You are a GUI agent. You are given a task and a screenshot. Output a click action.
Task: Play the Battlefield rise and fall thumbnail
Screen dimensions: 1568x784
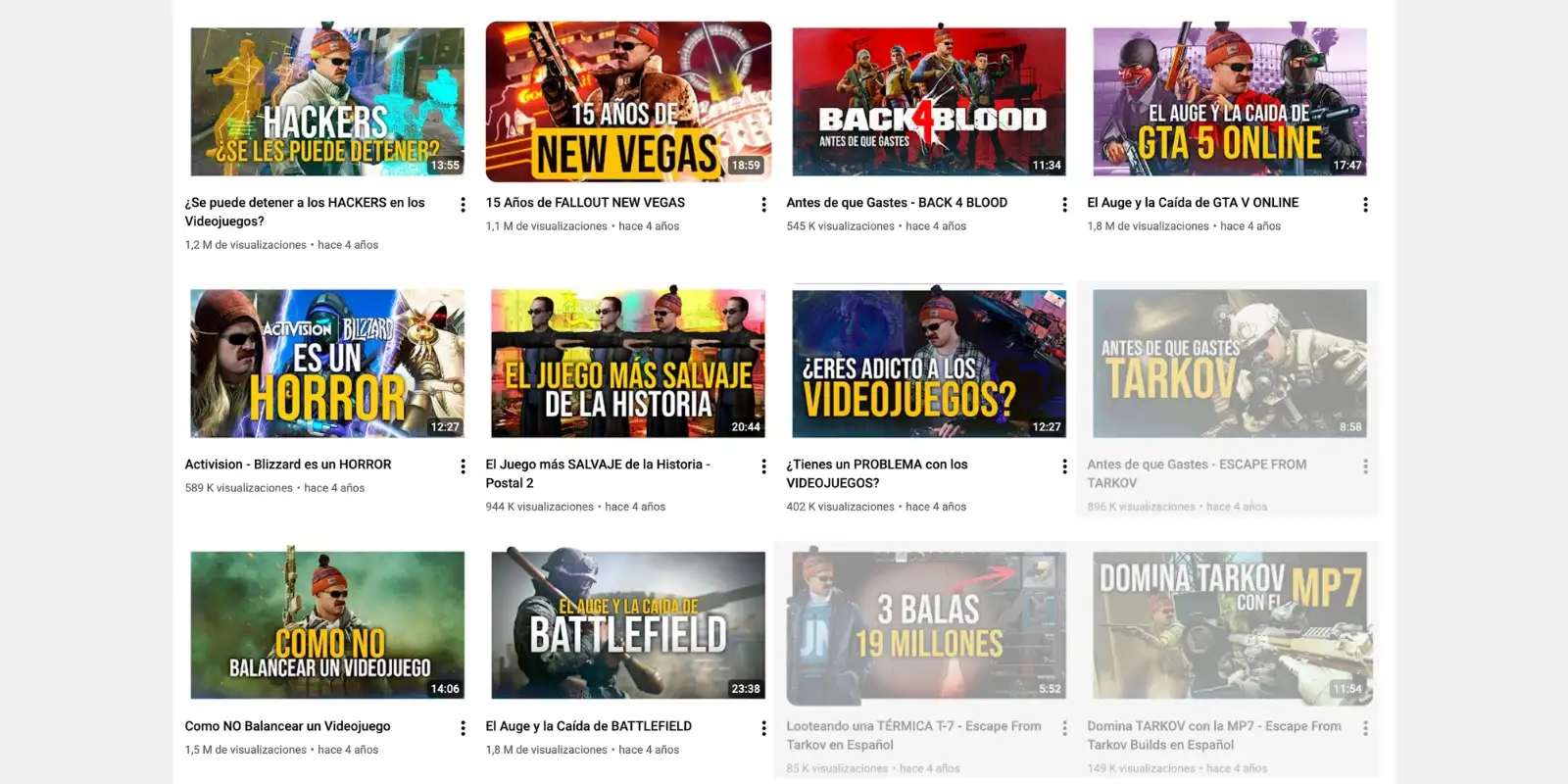[x=628, y=625]
